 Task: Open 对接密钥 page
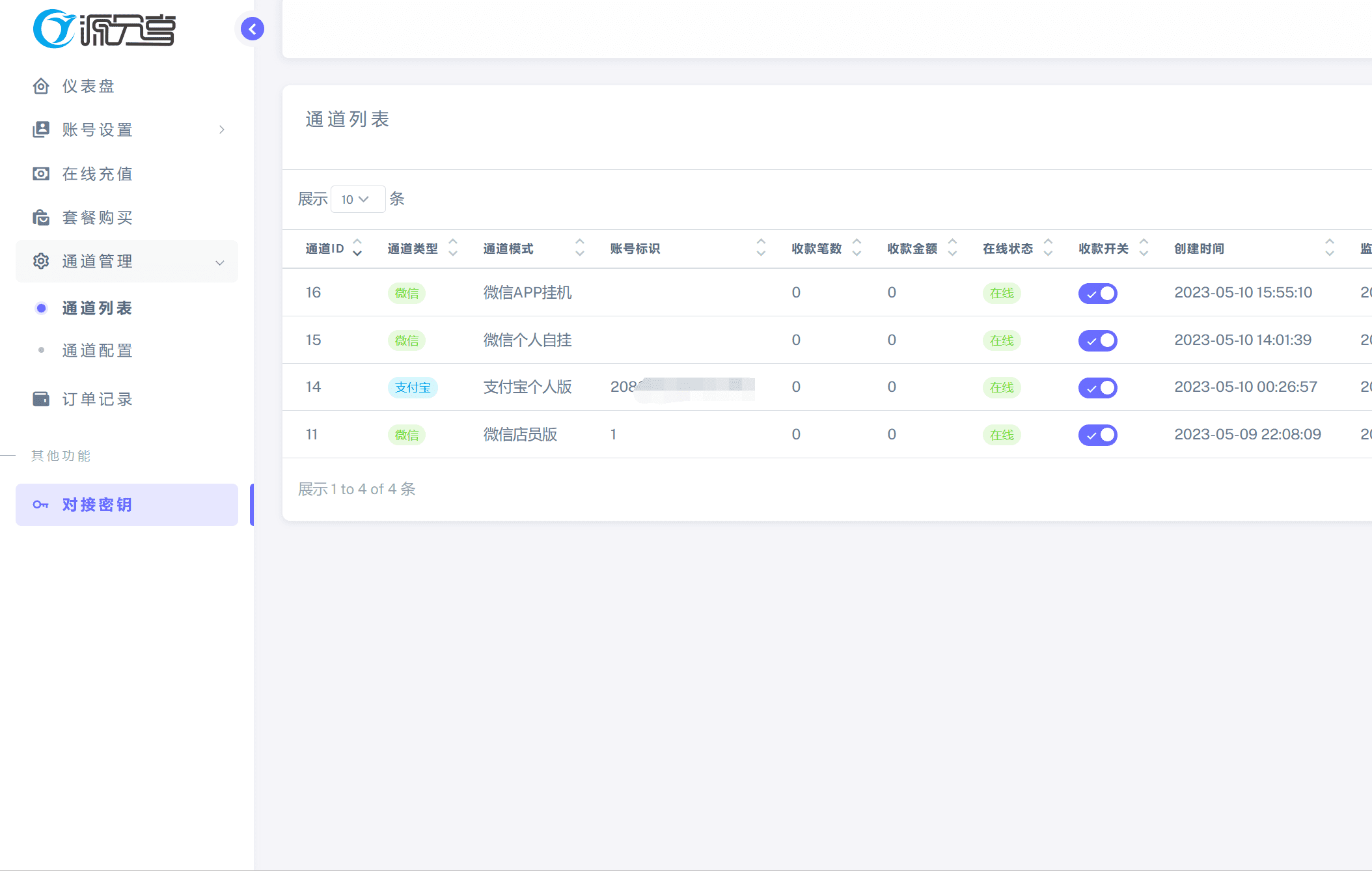click(x=127, y=505)
